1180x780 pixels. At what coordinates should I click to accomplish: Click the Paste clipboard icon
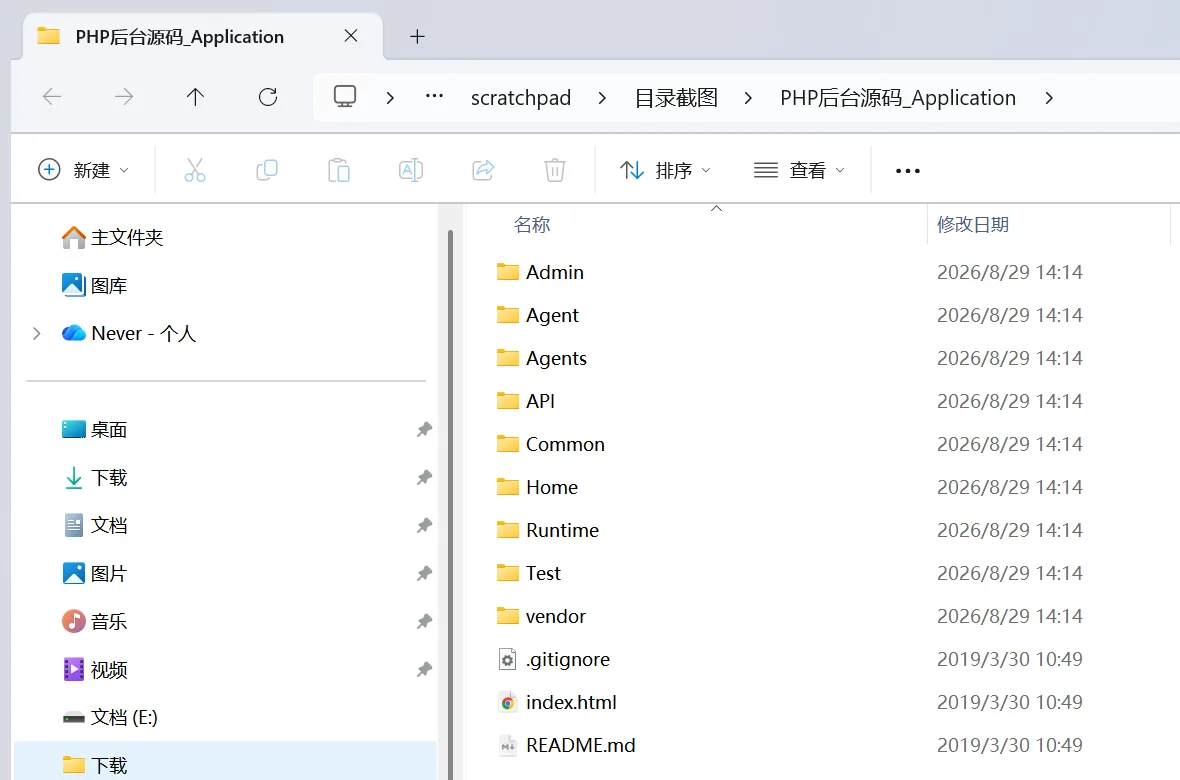point(339,170)
